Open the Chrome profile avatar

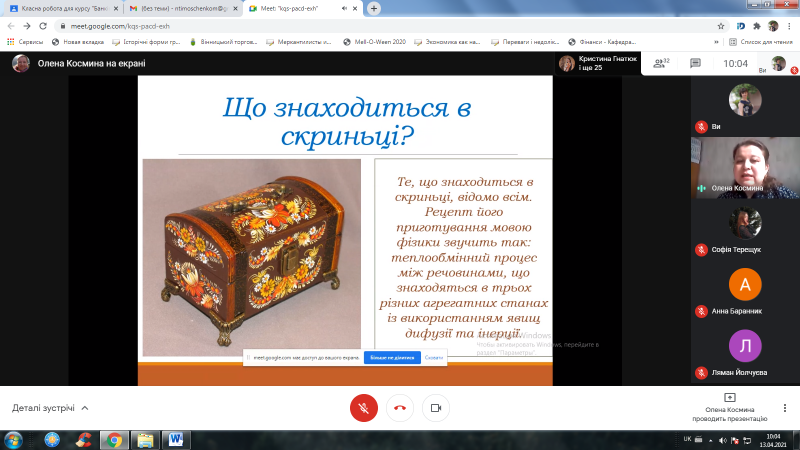tap(773, 26)
